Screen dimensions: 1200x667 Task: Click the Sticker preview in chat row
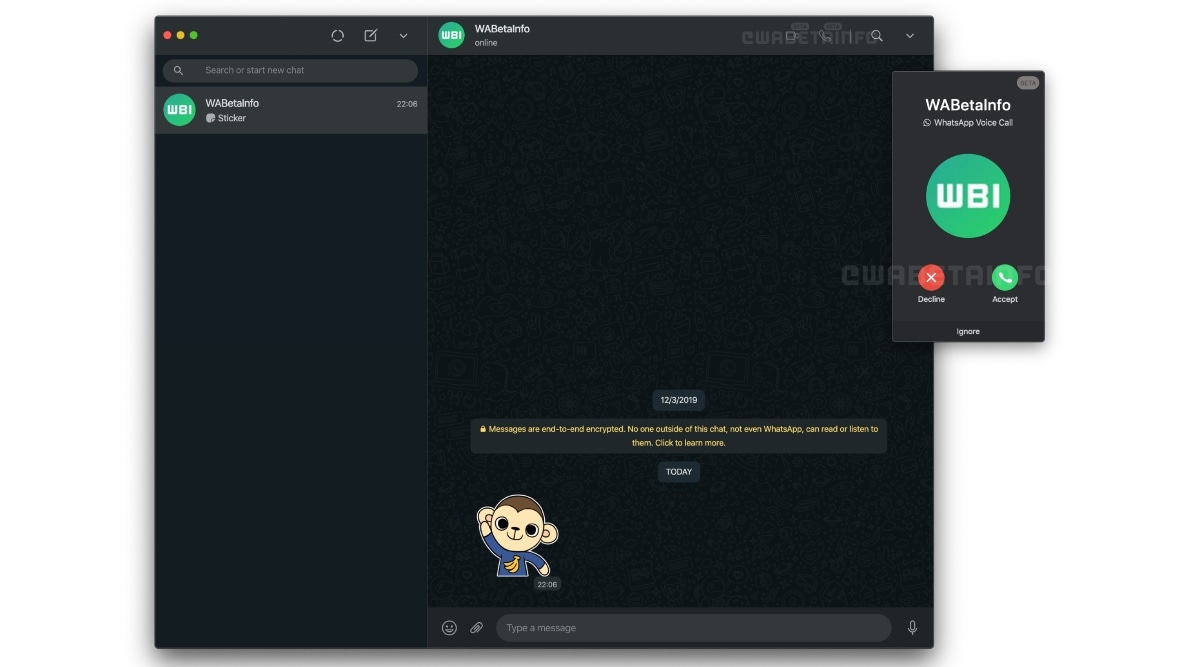[x=226, y=118]
